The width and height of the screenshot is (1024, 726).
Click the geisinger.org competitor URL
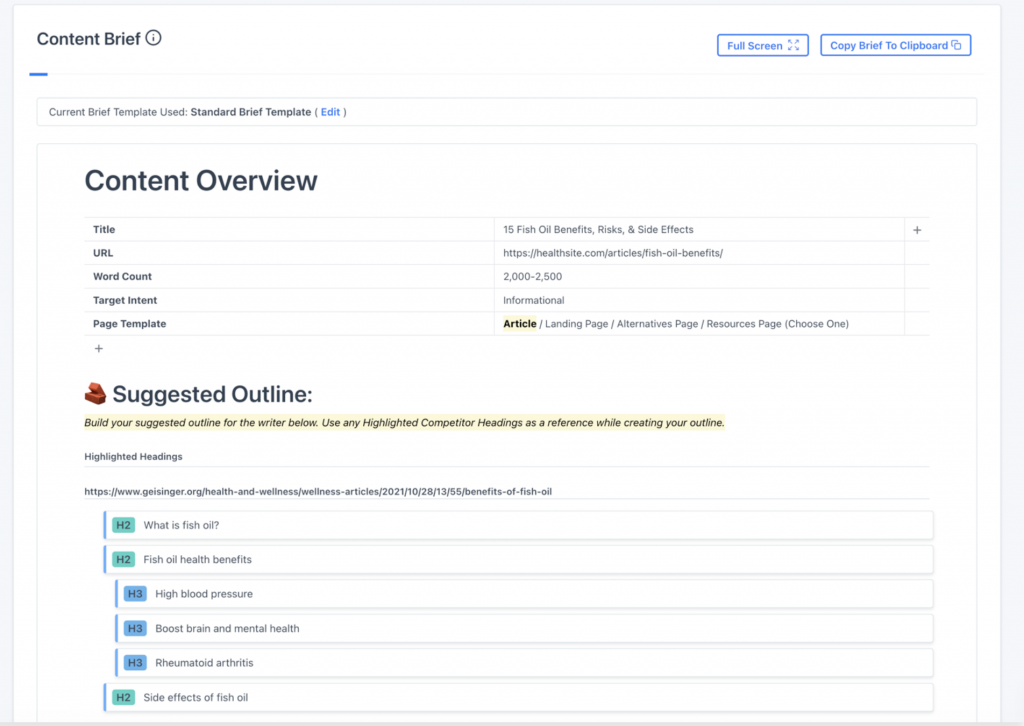pos(317,491)
